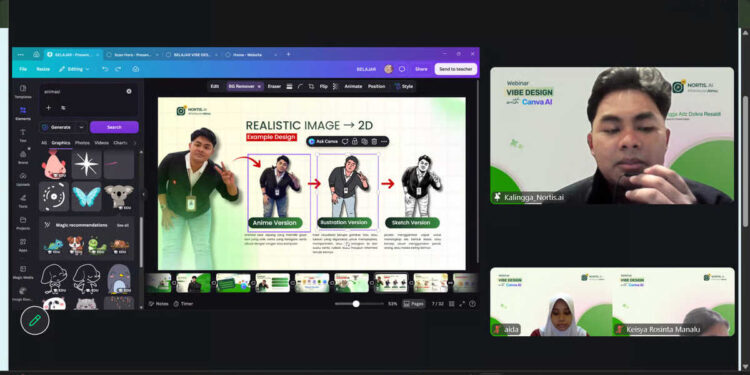
Task: Click the Undo arrow in the top bar
Action: click(105, 69)
